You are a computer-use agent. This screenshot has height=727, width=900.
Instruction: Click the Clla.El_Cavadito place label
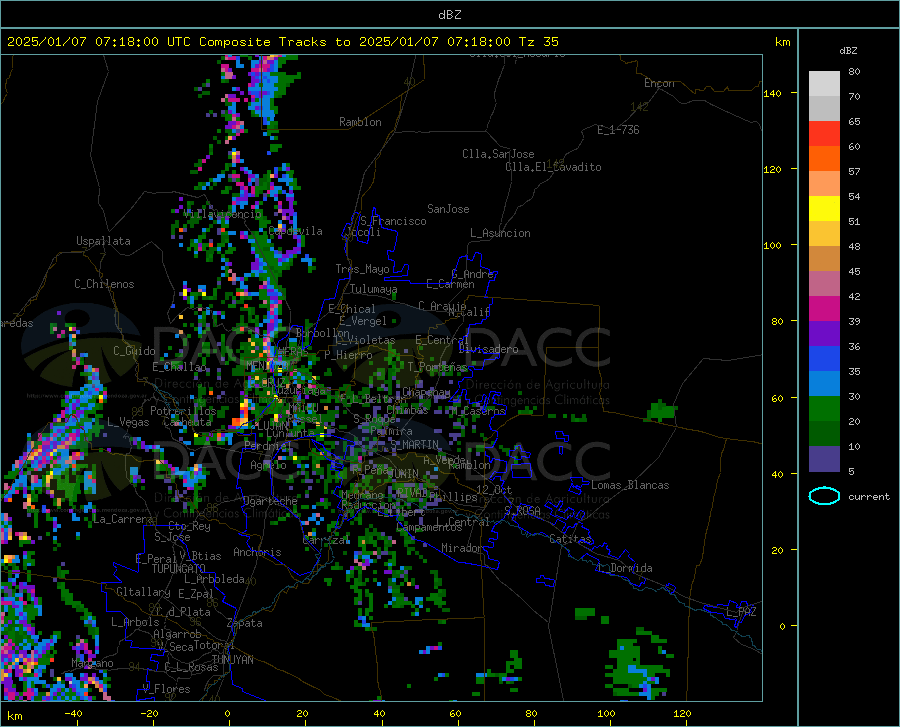coord(553,167)
